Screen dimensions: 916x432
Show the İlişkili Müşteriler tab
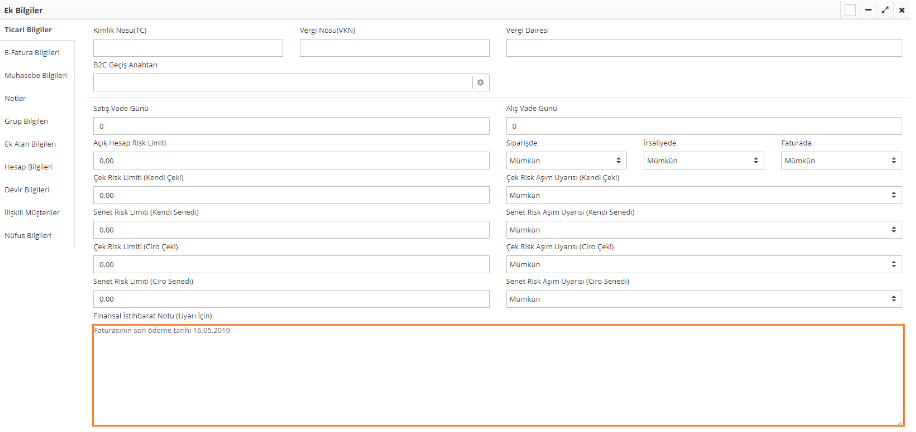(x=32, y=213)
